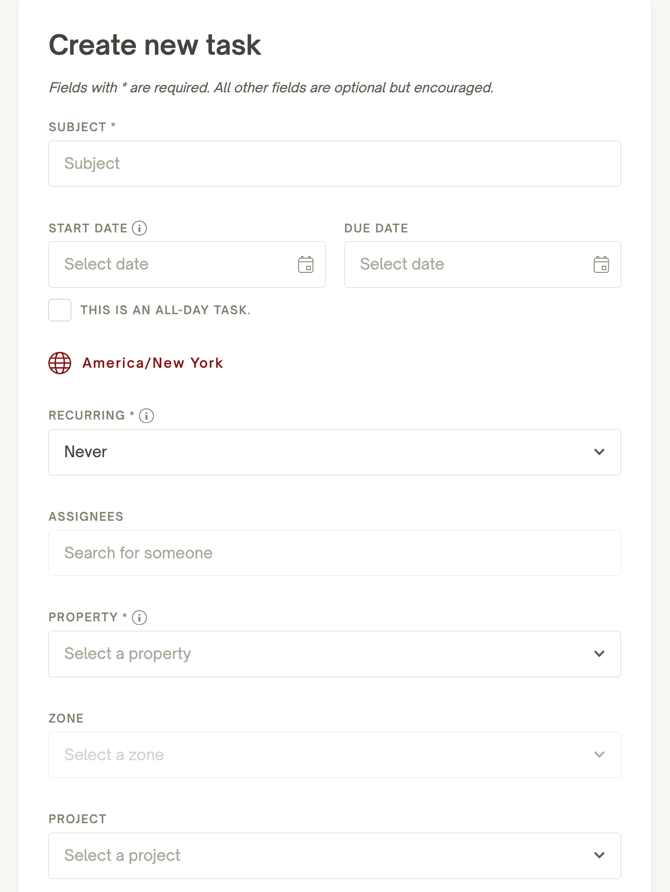The height and width of the screenshot is (892, 670).
Task: Click the chevron on the Project selector
Action: pyautogui.click(x=599, y=855)
